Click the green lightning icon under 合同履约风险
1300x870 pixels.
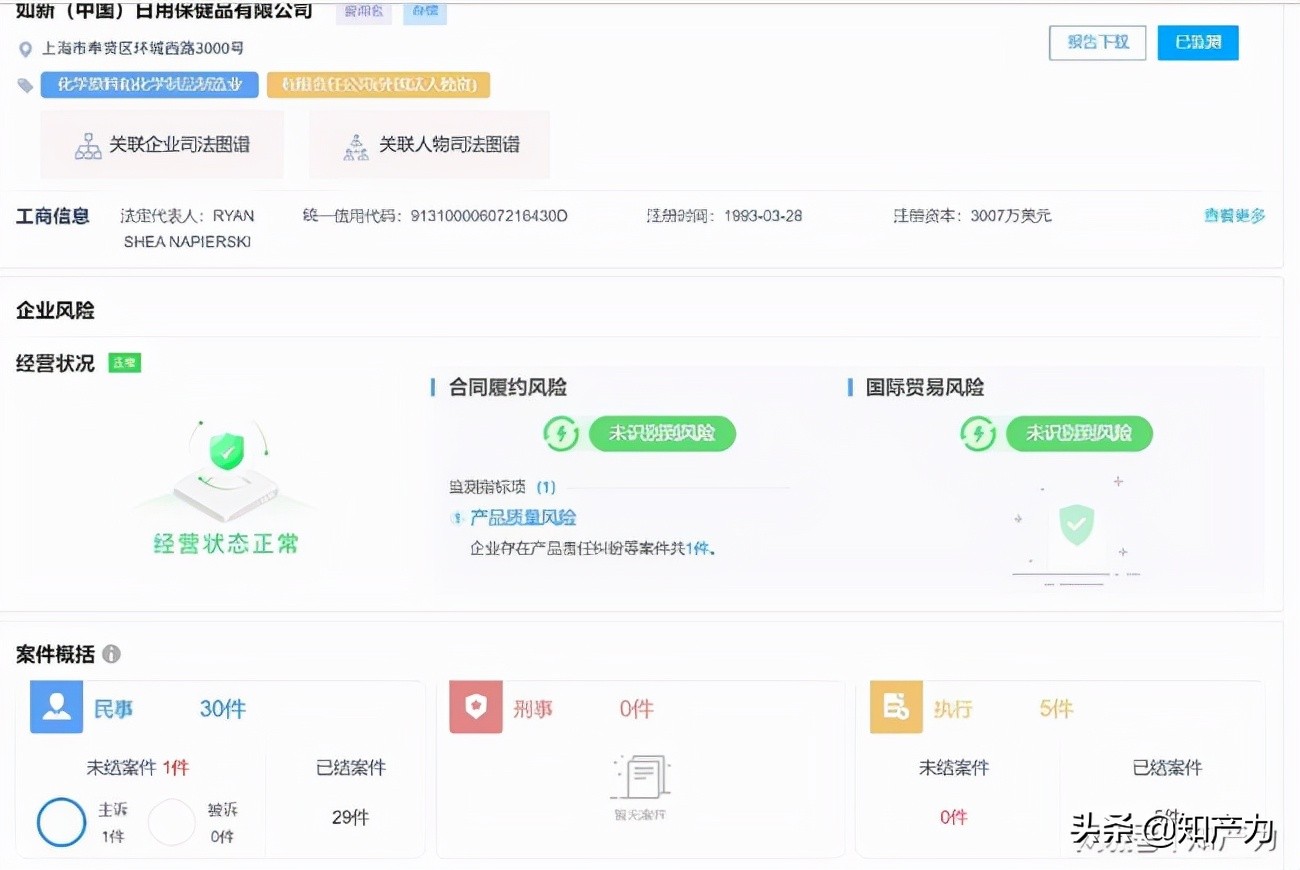pyautogui.click(x=561, y=433)
